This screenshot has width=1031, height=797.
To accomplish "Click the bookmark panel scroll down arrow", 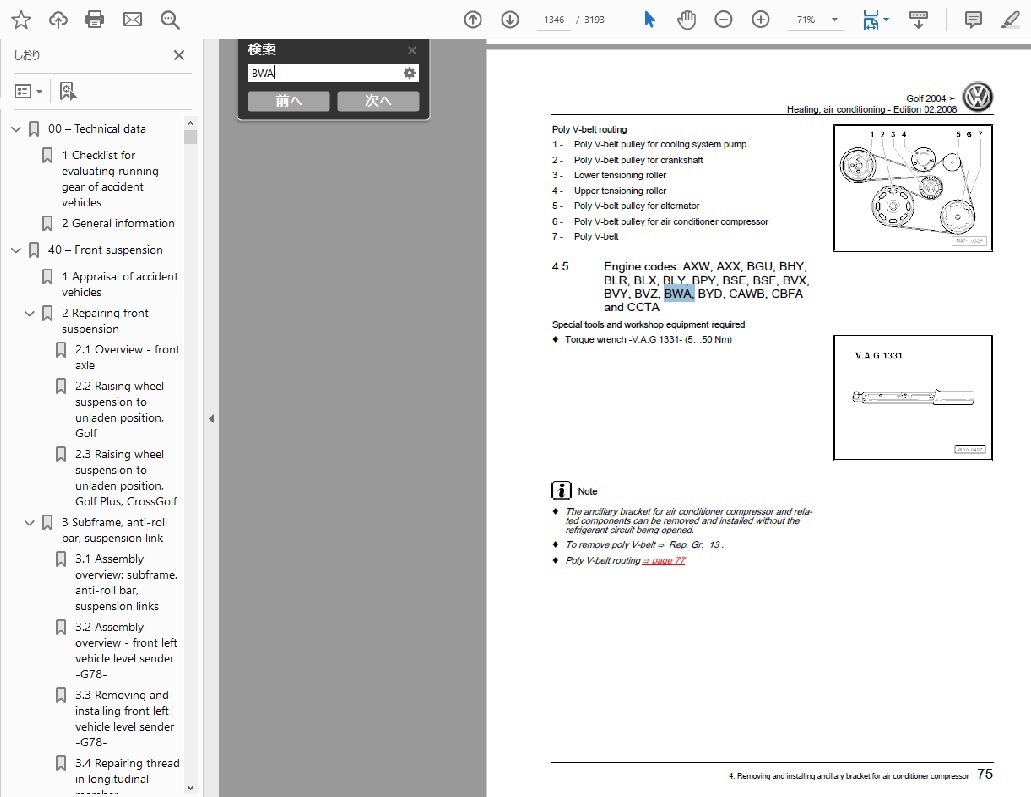I will click(190, 788).
